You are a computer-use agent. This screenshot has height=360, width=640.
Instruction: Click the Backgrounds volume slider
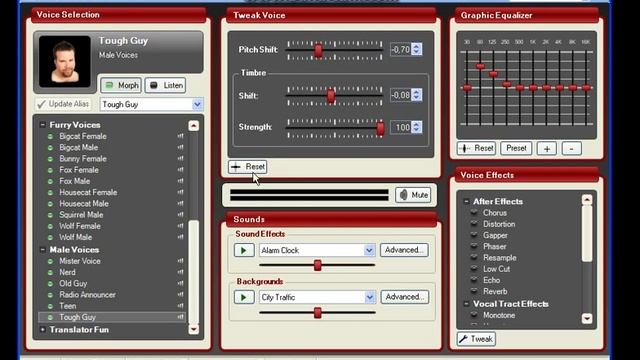click(317, 313)
